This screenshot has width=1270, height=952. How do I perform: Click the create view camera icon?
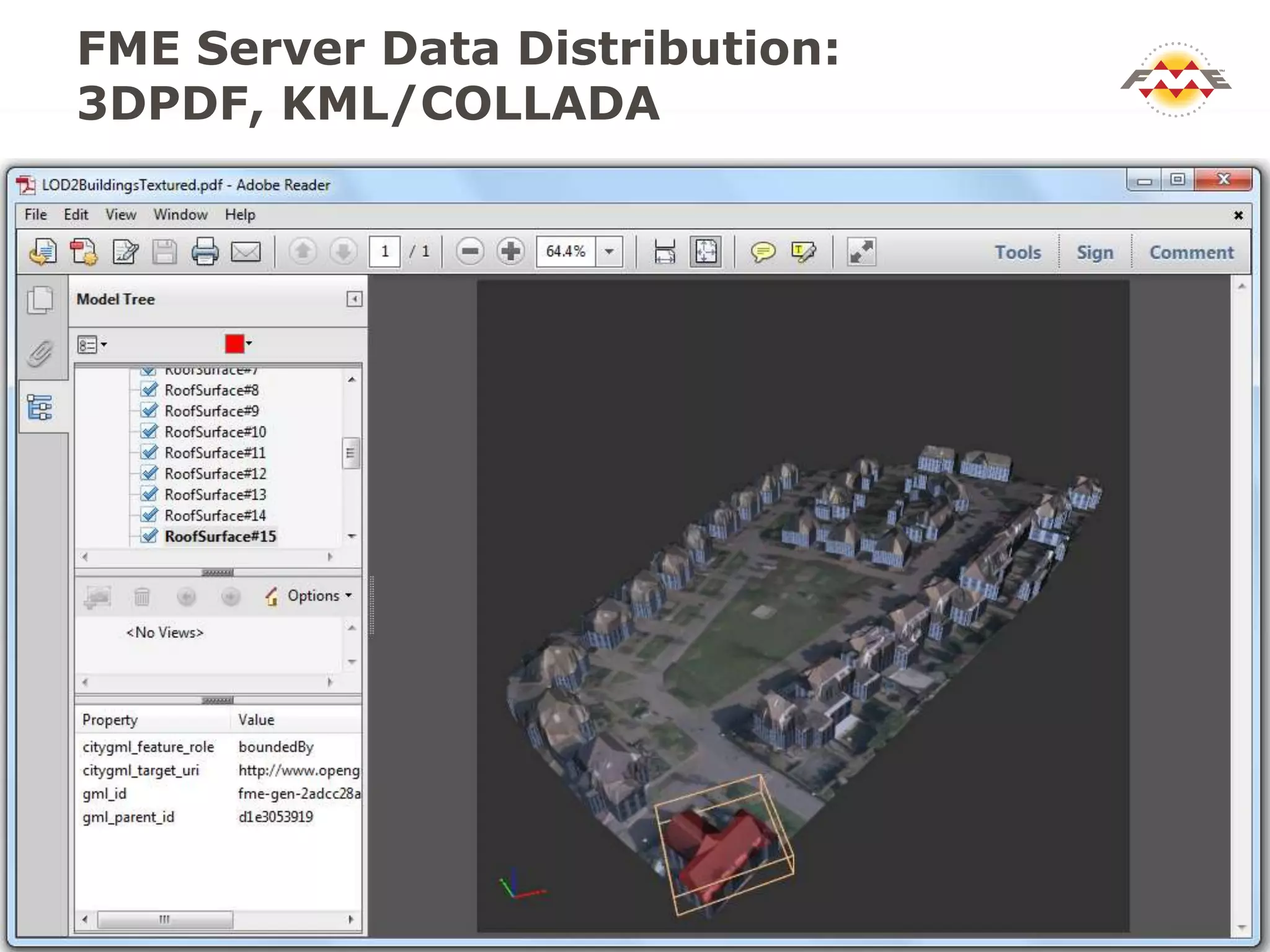(98, 596)
